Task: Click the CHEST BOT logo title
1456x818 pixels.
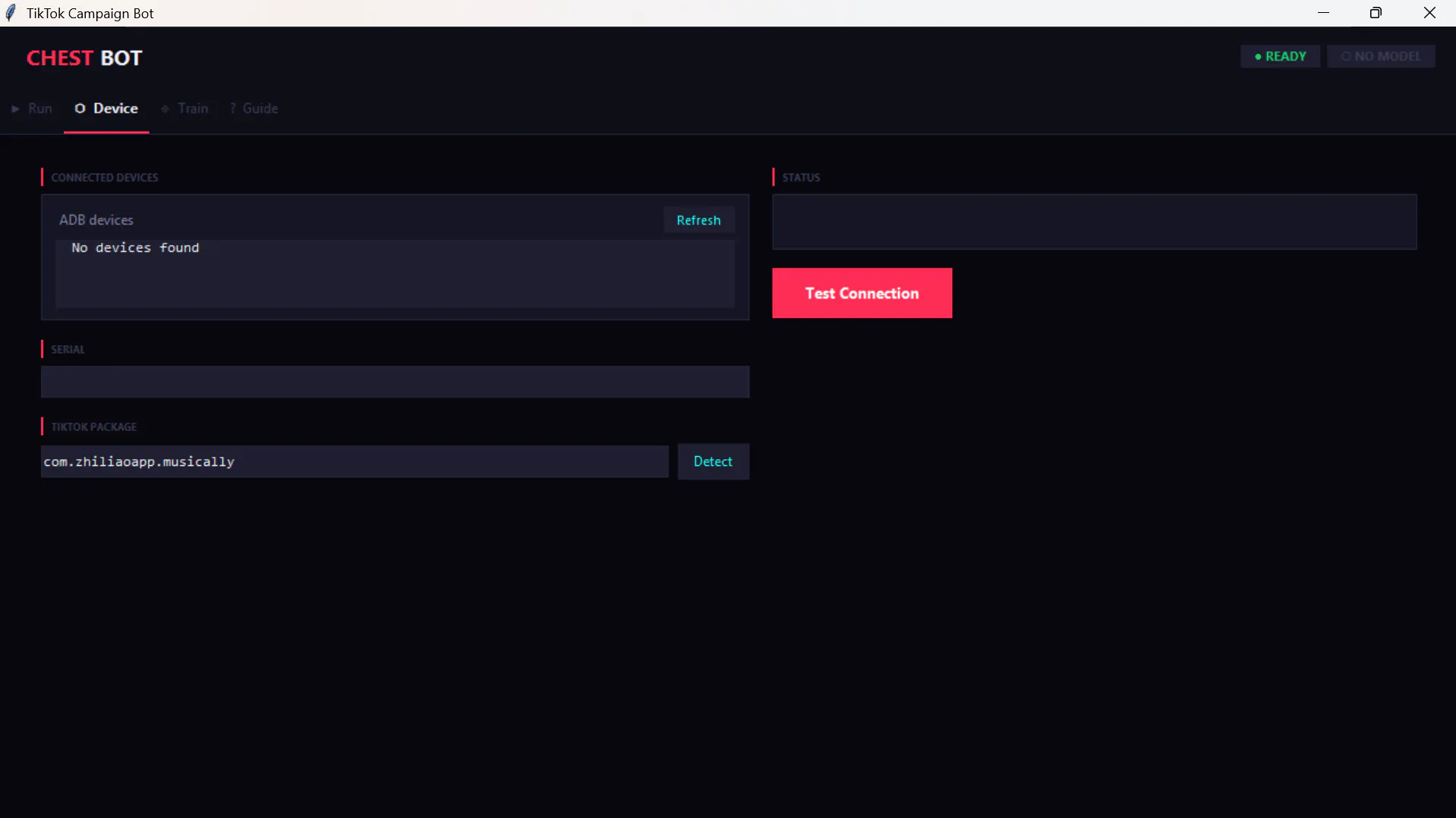Action: [x=84, y=58]
